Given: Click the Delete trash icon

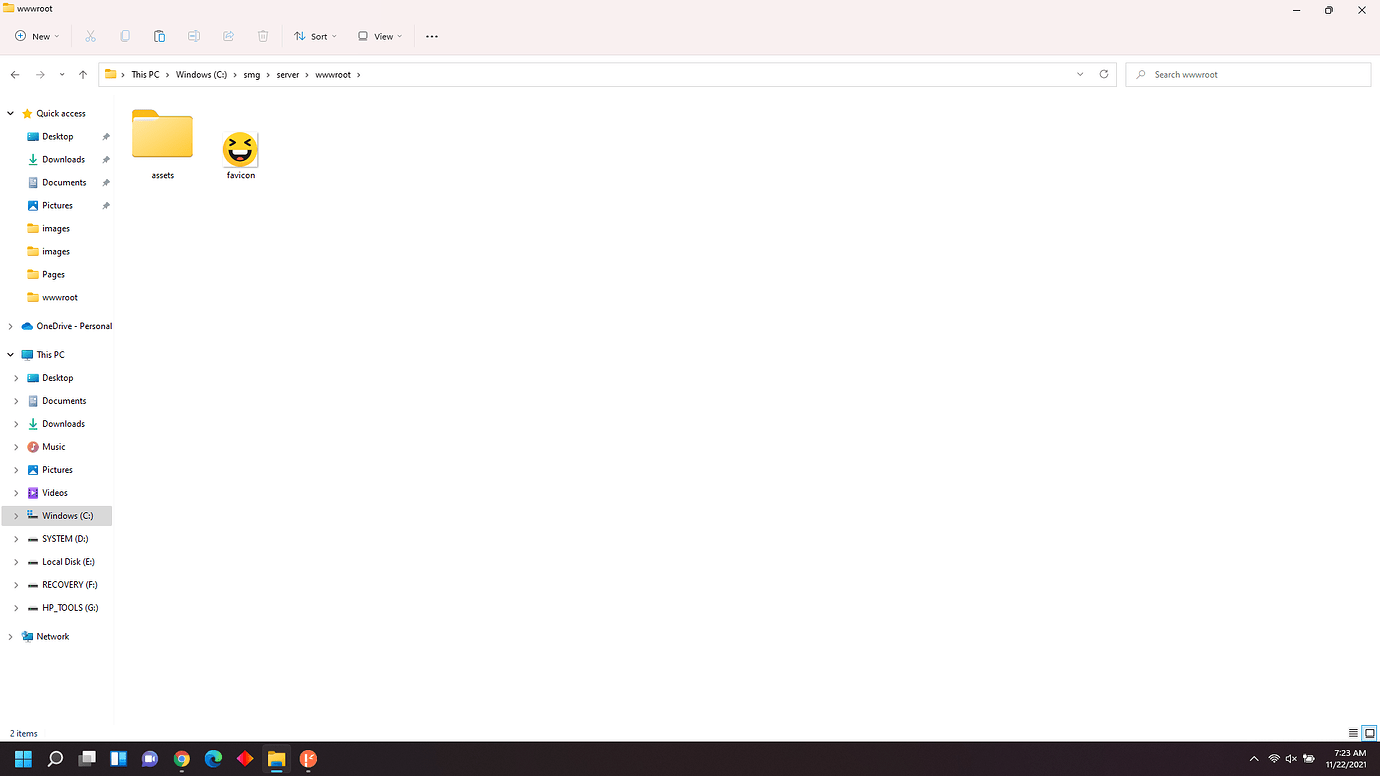Looking at the screenshot, I should point(263,36).
